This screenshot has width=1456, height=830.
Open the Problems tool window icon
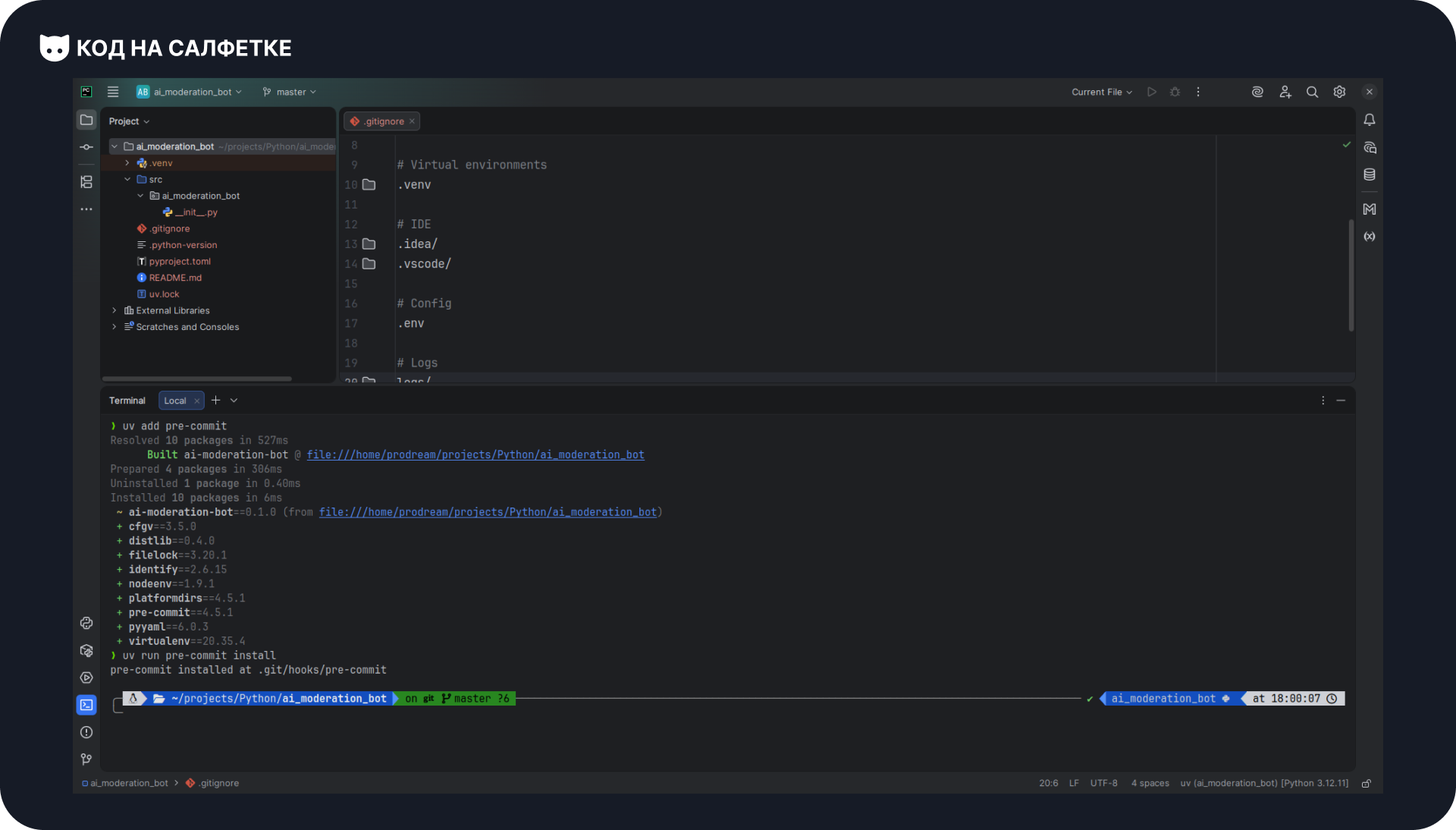(86, 732)
